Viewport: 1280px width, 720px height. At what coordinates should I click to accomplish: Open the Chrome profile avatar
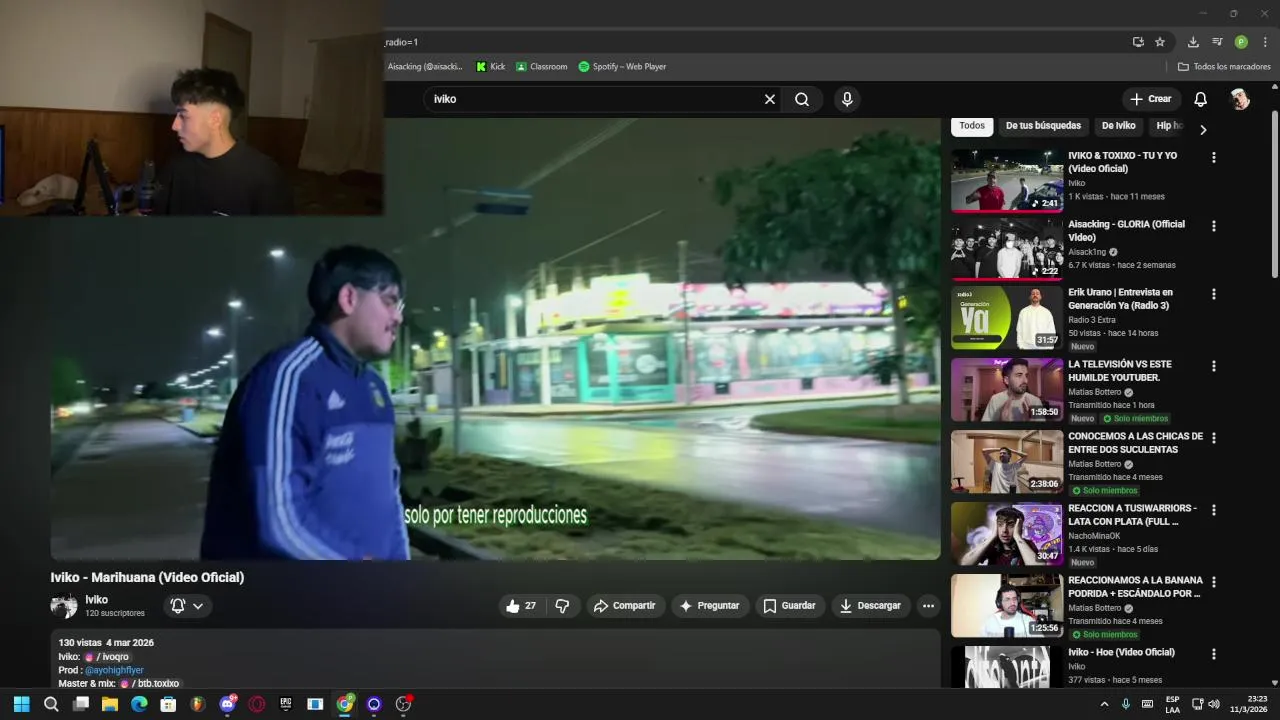[1241, 42]
